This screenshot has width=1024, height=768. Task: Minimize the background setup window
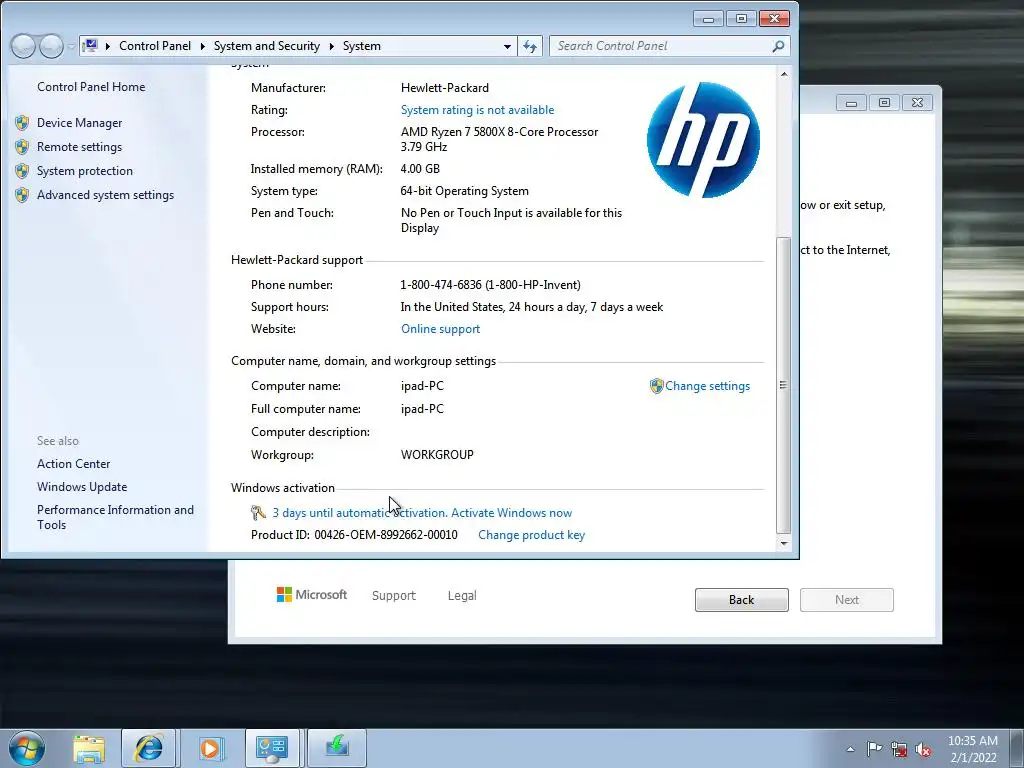point(851,103)
